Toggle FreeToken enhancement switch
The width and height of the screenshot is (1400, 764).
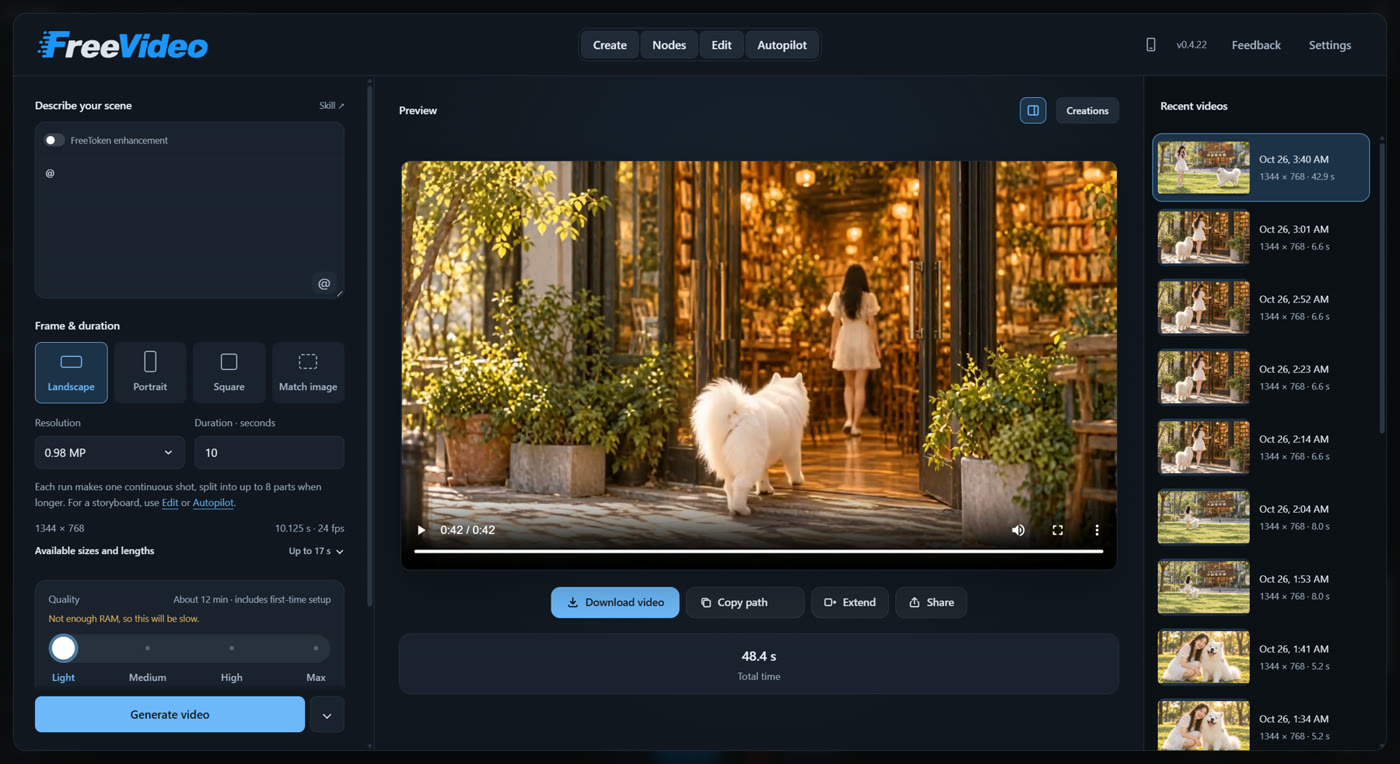(54, 140)
